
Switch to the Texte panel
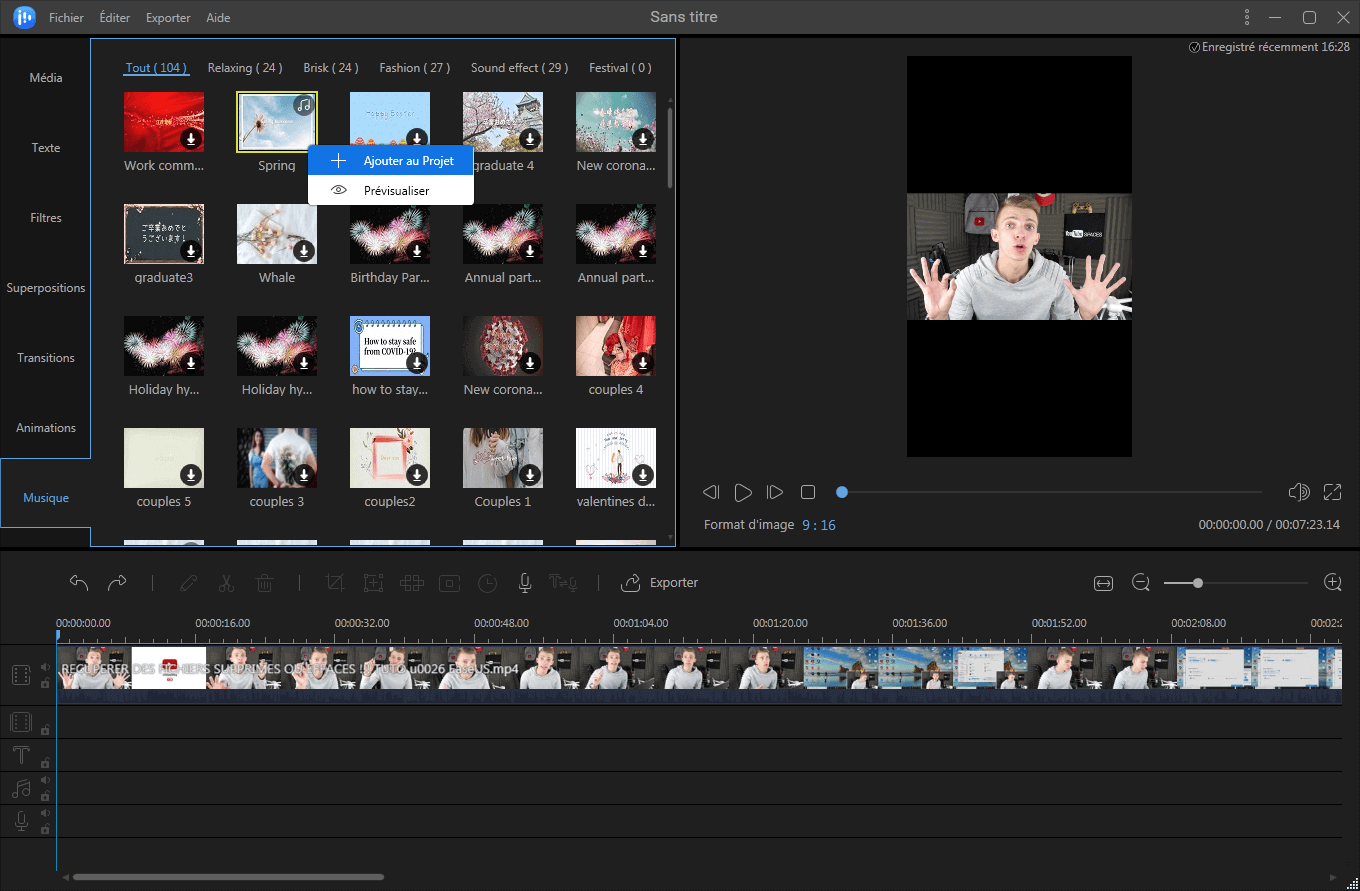[x=45, y=148]
